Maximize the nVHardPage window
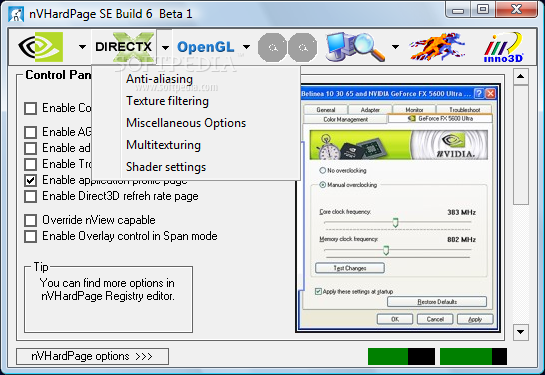 [483, 9]
